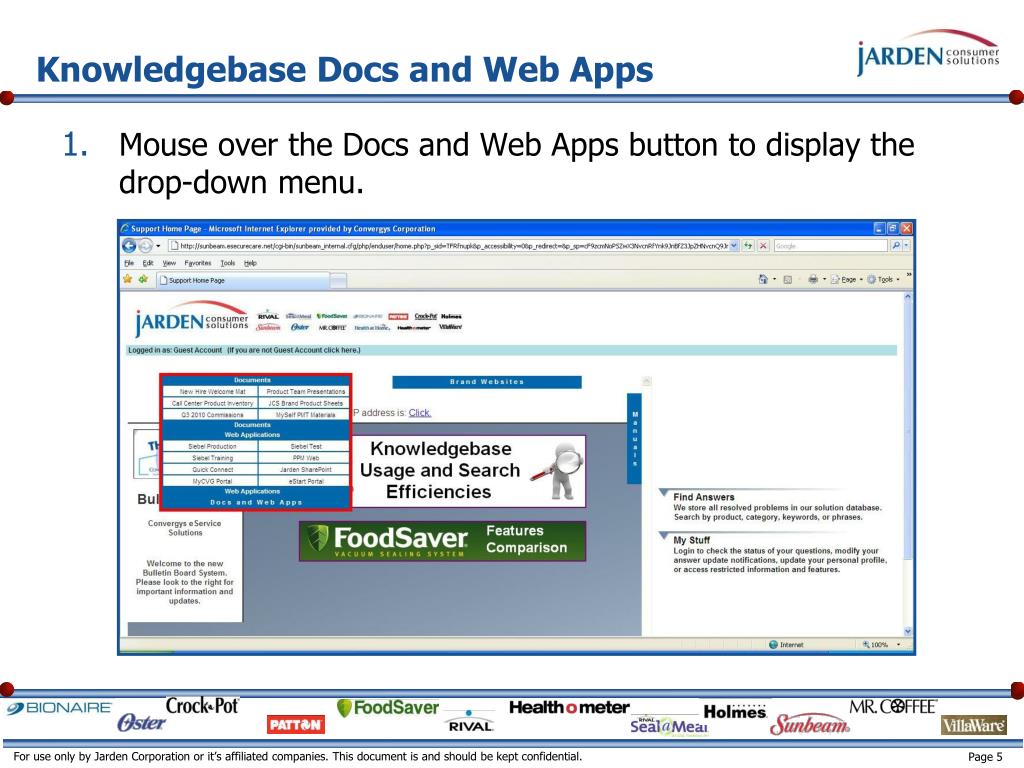This screenshot has height=768, width=1024.
Task: Click the Print icon in command bar
Action: (x=813, y=280)
